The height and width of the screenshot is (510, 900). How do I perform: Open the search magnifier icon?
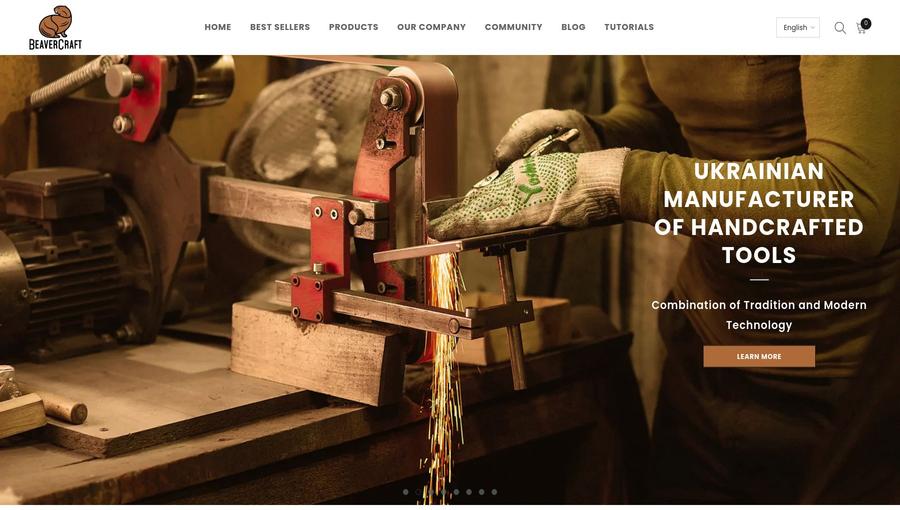click(x=840, y=28)
